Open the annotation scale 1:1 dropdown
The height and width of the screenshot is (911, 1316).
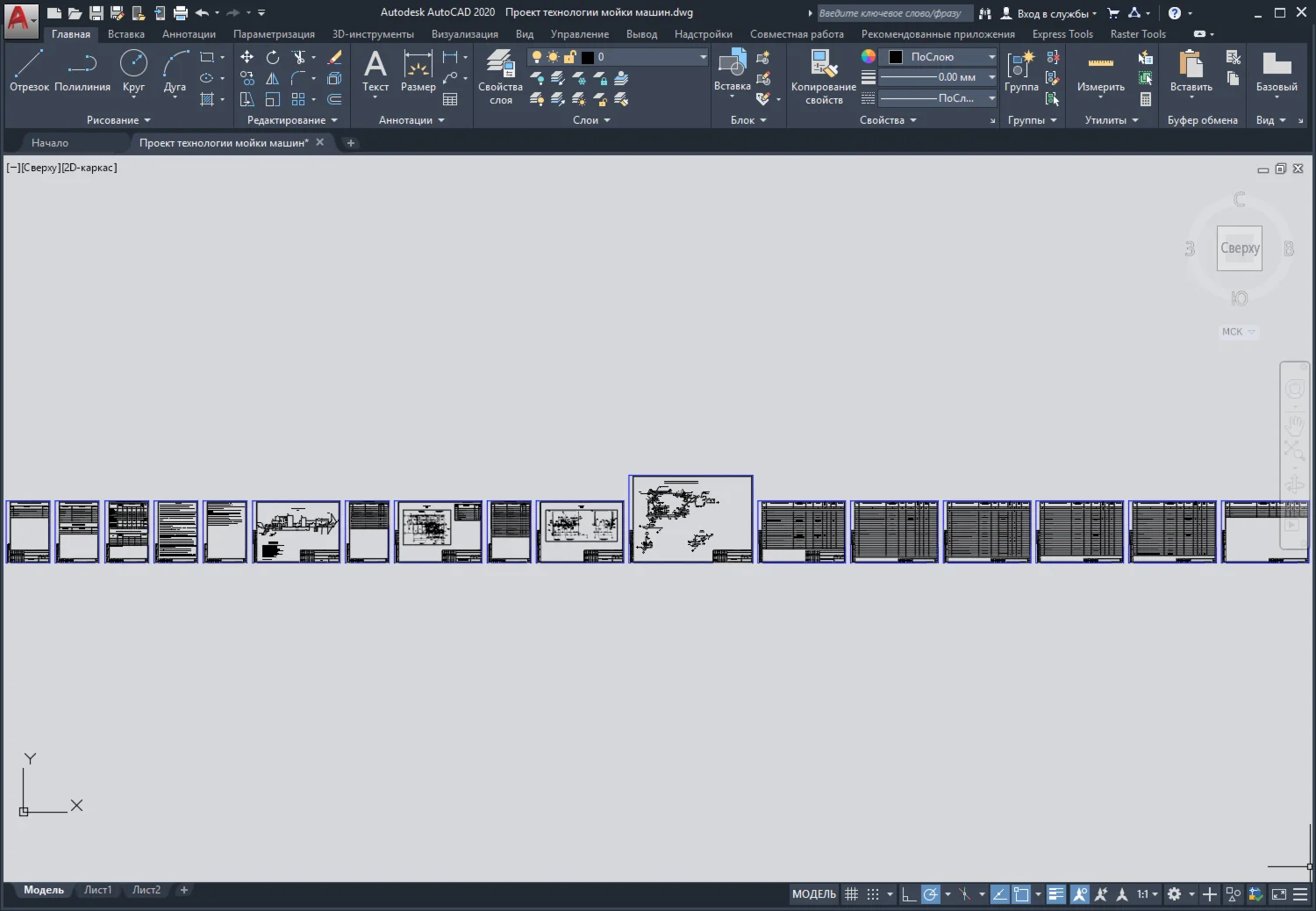click(x=1148, y=894)
